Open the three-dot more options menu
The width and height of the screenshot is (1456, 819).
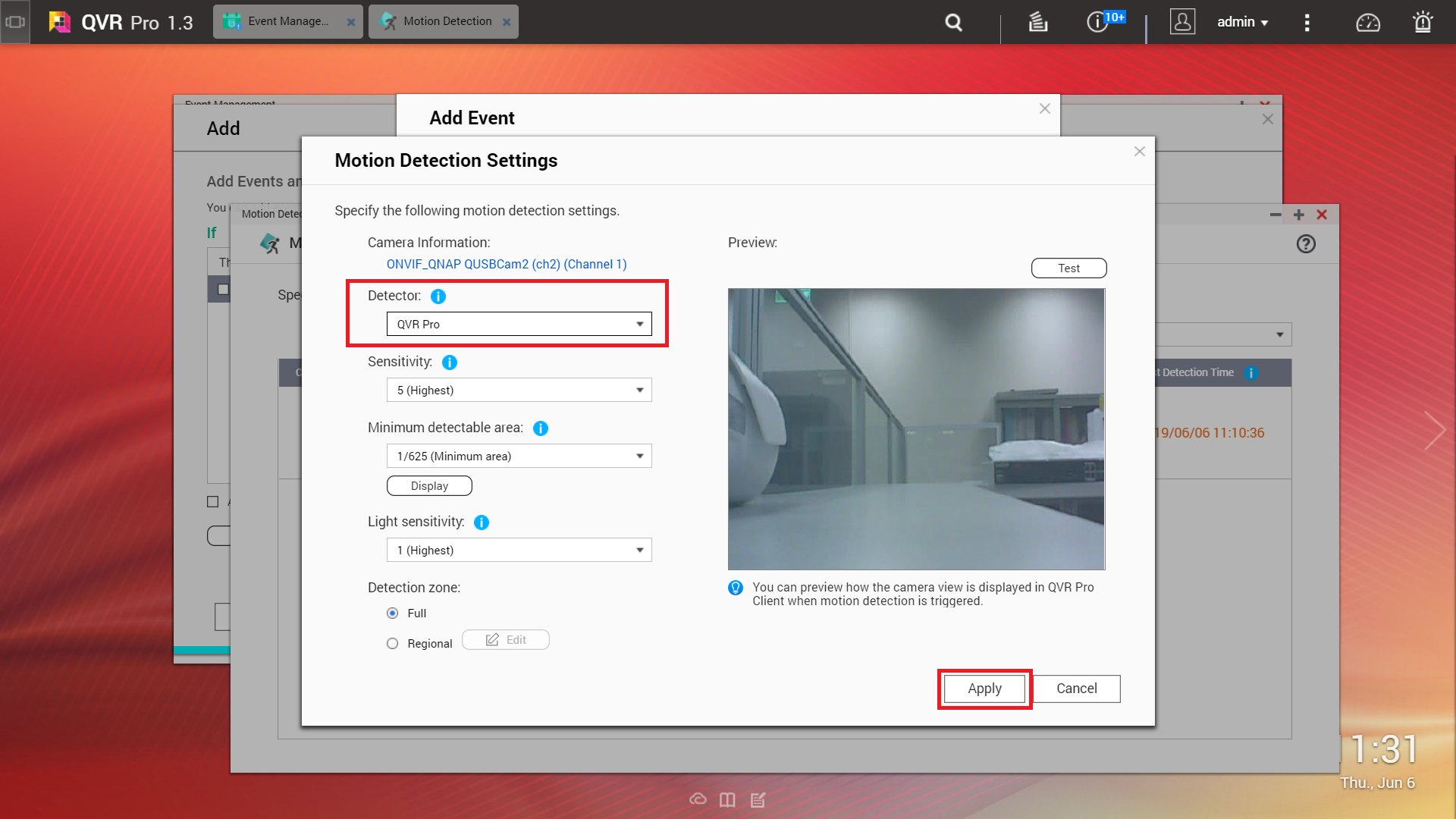(1307, 23)
